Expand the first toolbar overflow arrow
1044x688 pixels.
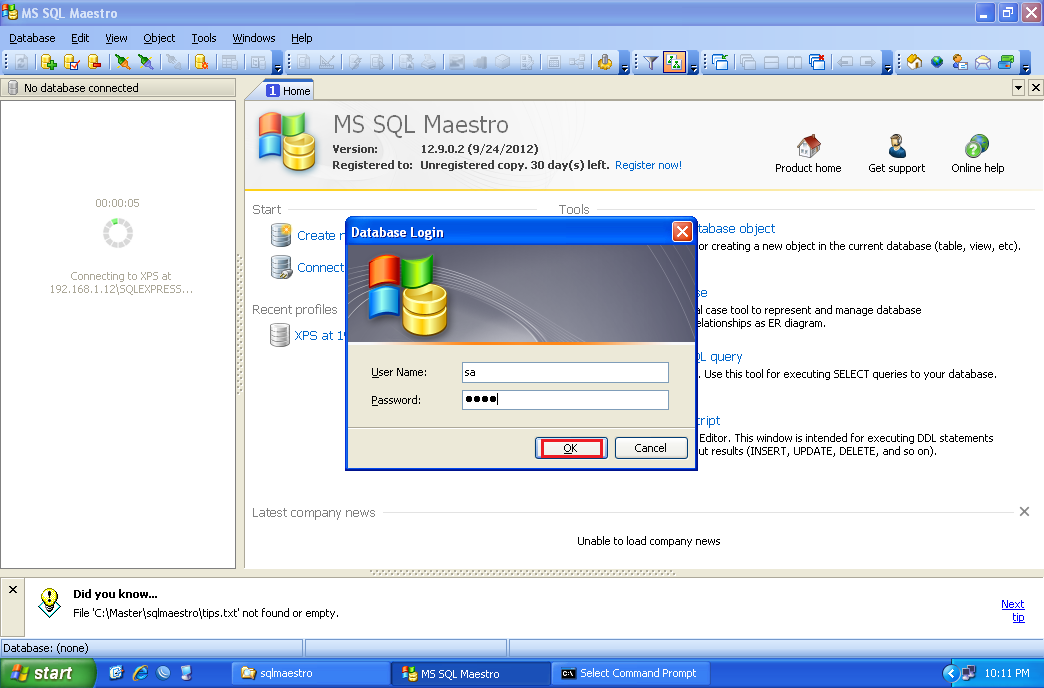click(x=278, y=63)
